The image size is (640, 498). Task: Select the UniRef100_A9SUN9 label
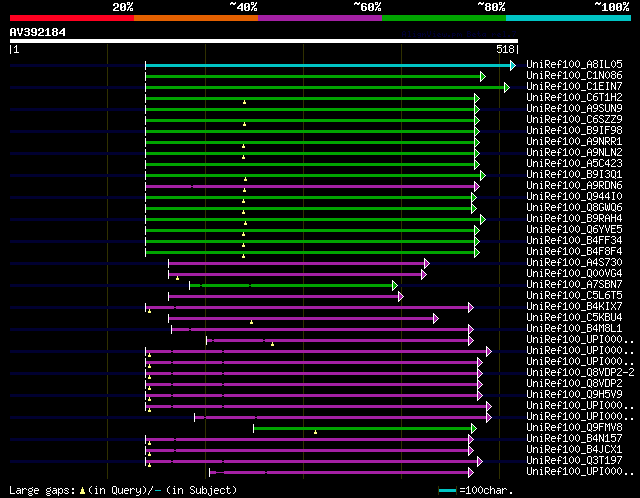pyautogui.click(x=574, y=108)
